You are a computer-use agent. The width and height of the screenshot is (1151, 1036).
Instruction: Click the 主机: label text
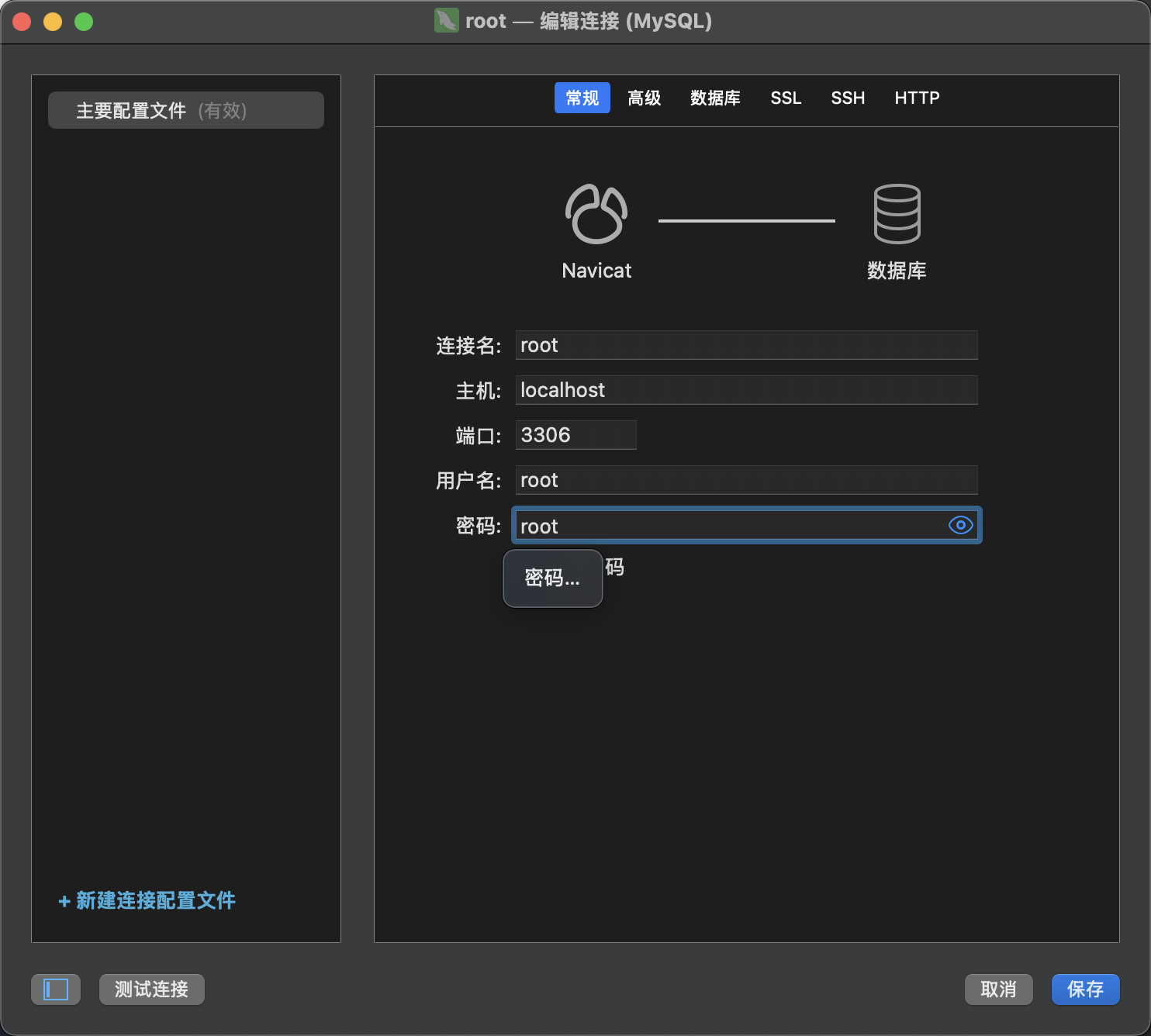tap(479, 391)
